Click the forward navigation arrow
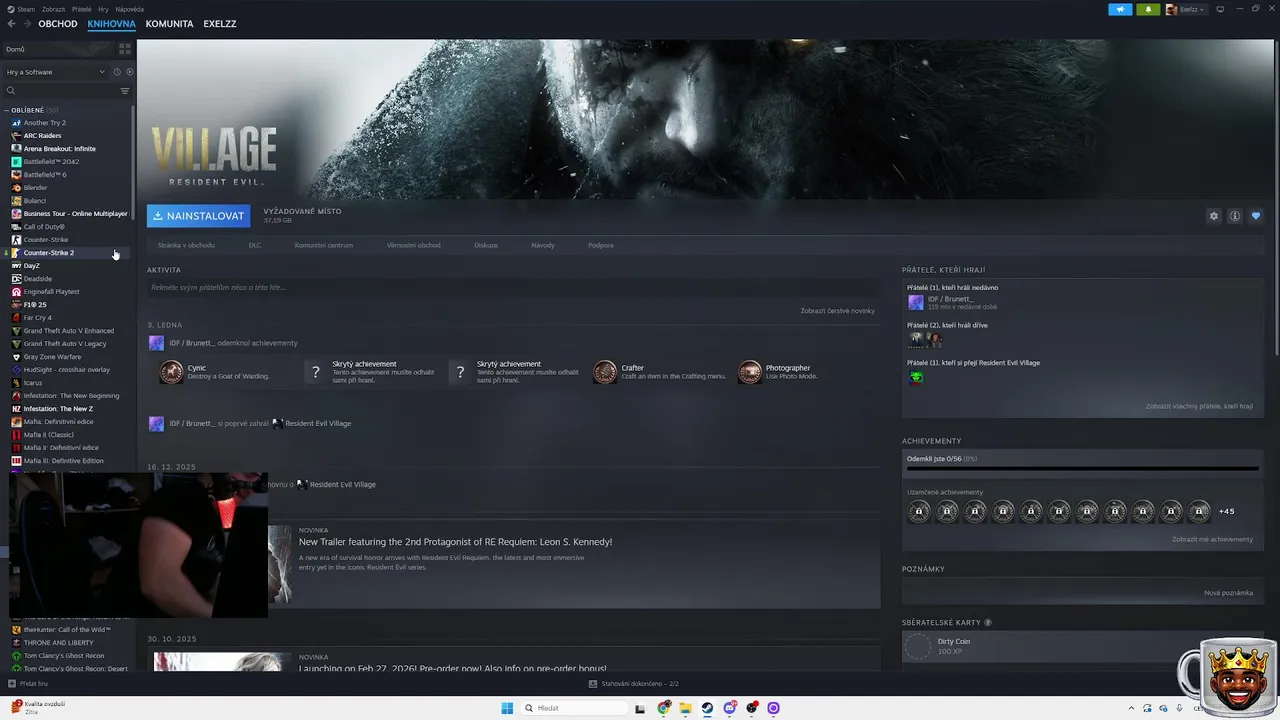This screenshot has height=720, width=1280. pos(27,24)
